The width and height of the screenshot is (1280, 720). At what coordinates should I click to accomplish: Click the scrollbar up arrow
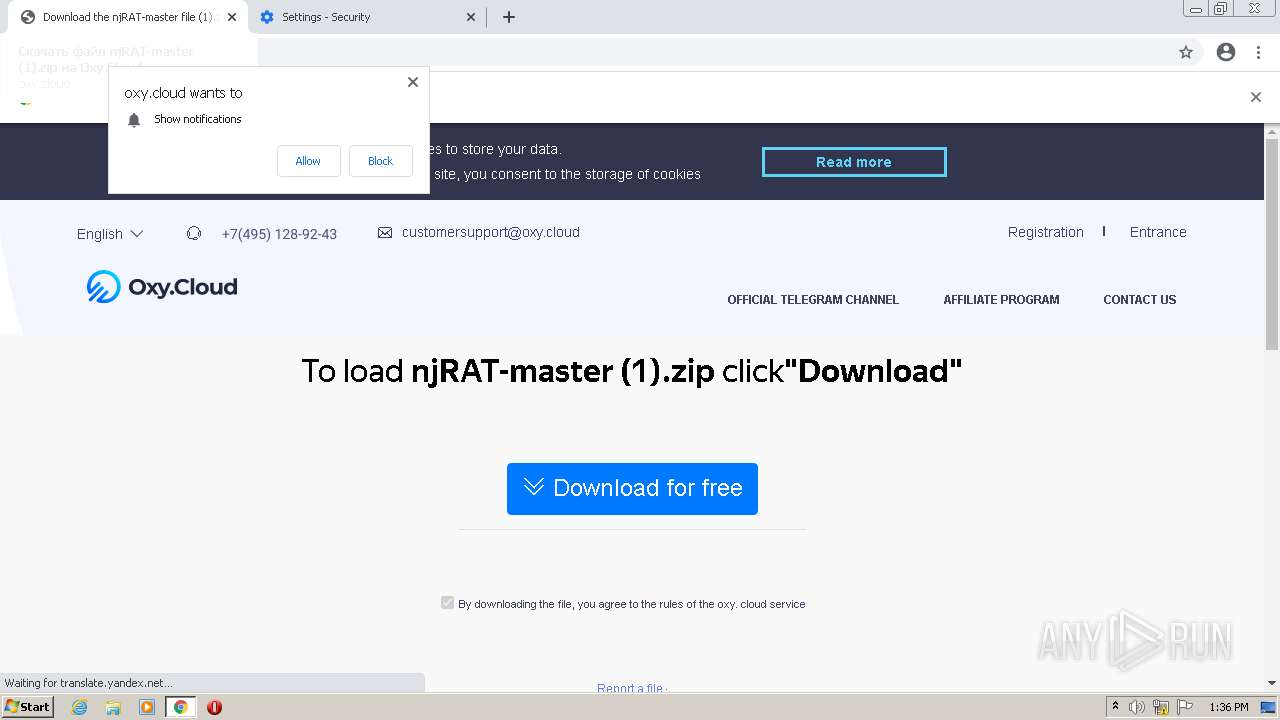(x=1272, y=131)
